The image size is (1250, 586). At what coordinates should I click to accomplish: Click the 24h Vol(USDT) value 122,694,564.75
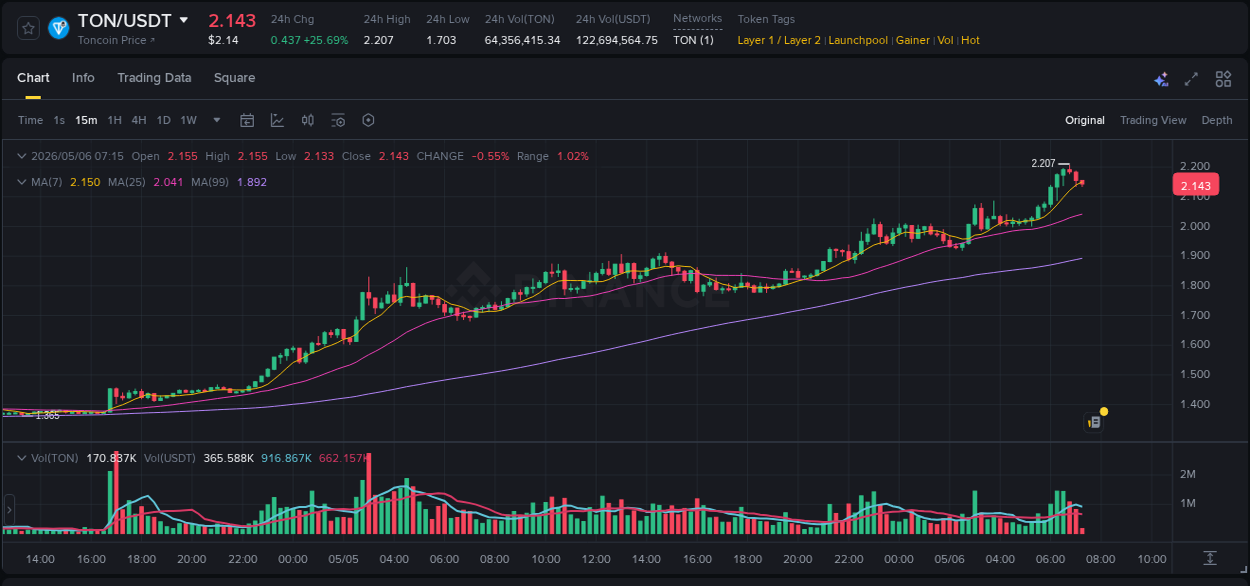pyautogui.click(x=617, y=40)
